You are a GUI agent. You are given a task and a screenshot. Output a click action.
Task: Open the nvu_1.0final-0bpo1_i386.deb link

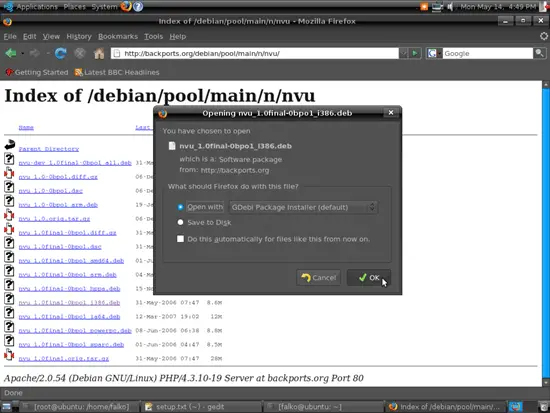click(x=69, y=302)
